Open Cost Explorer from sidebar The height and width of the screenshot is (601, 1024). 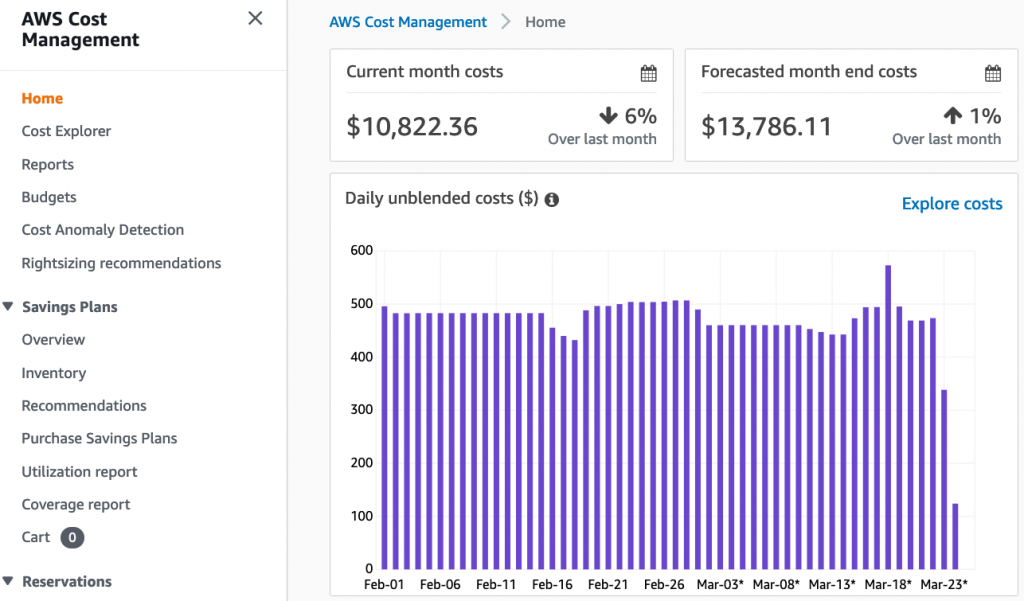pos(66,131)
